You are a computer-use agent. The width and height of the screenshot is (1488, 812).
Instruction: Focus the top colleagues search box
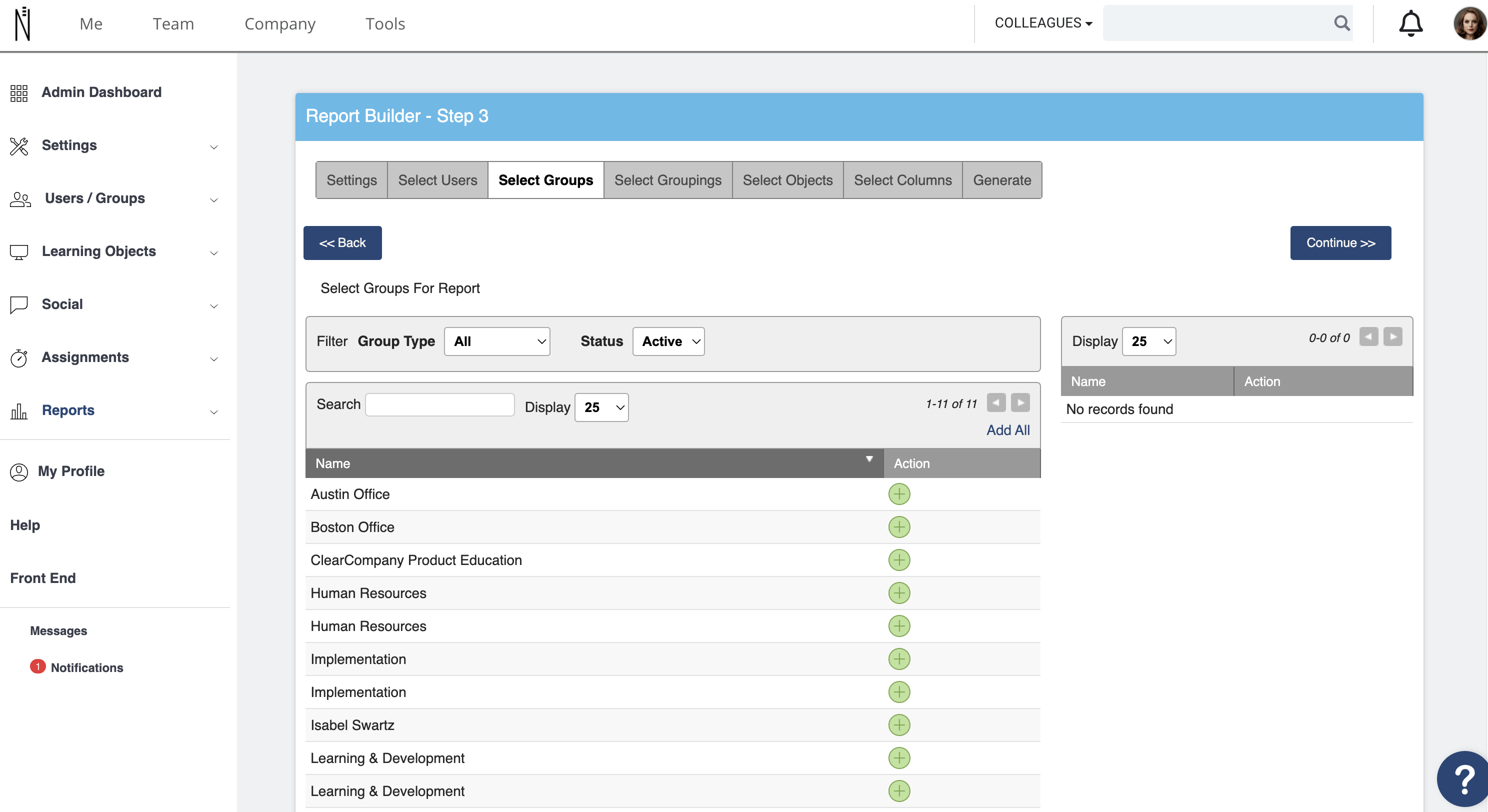[1227, 23]
